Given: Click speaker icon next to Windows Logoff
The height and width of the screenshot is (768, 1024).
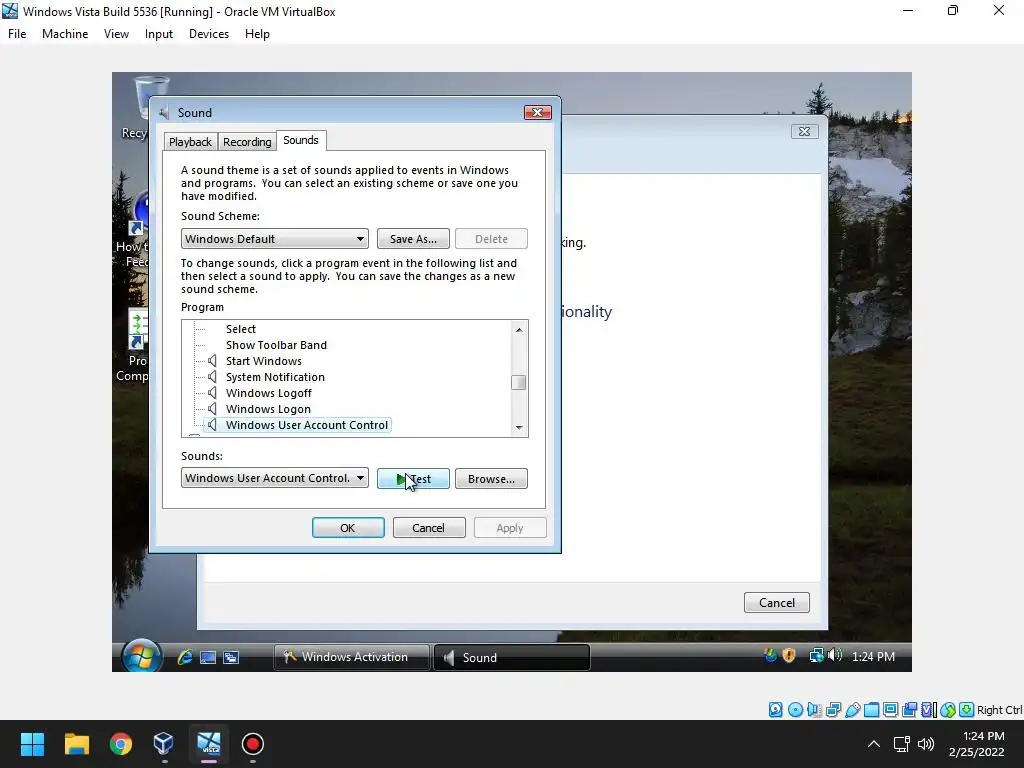Looking at the screenshot, I should [x=212, y=392].
